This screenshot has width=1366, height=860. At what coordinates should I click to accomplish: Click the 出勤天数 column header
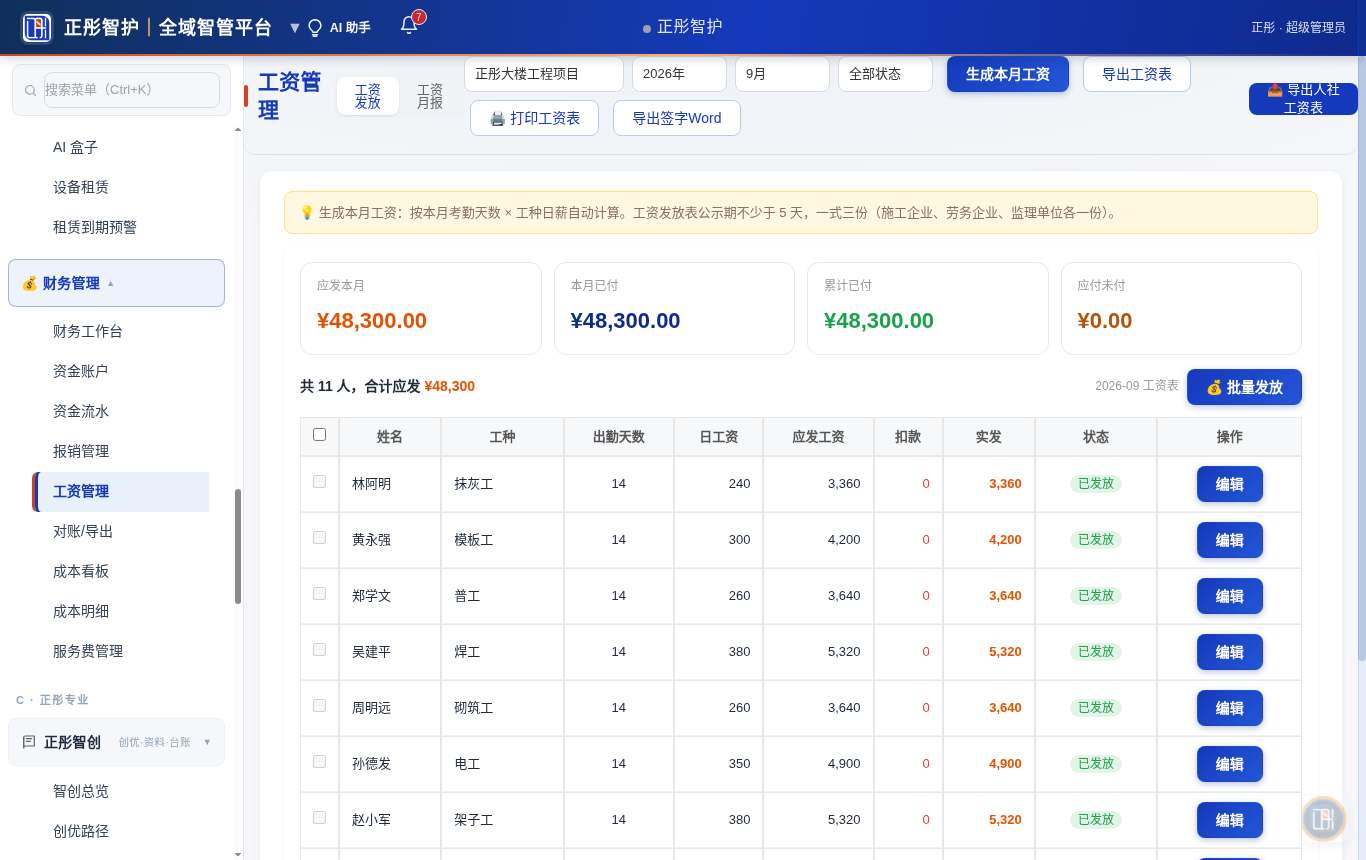click(619, 437)
